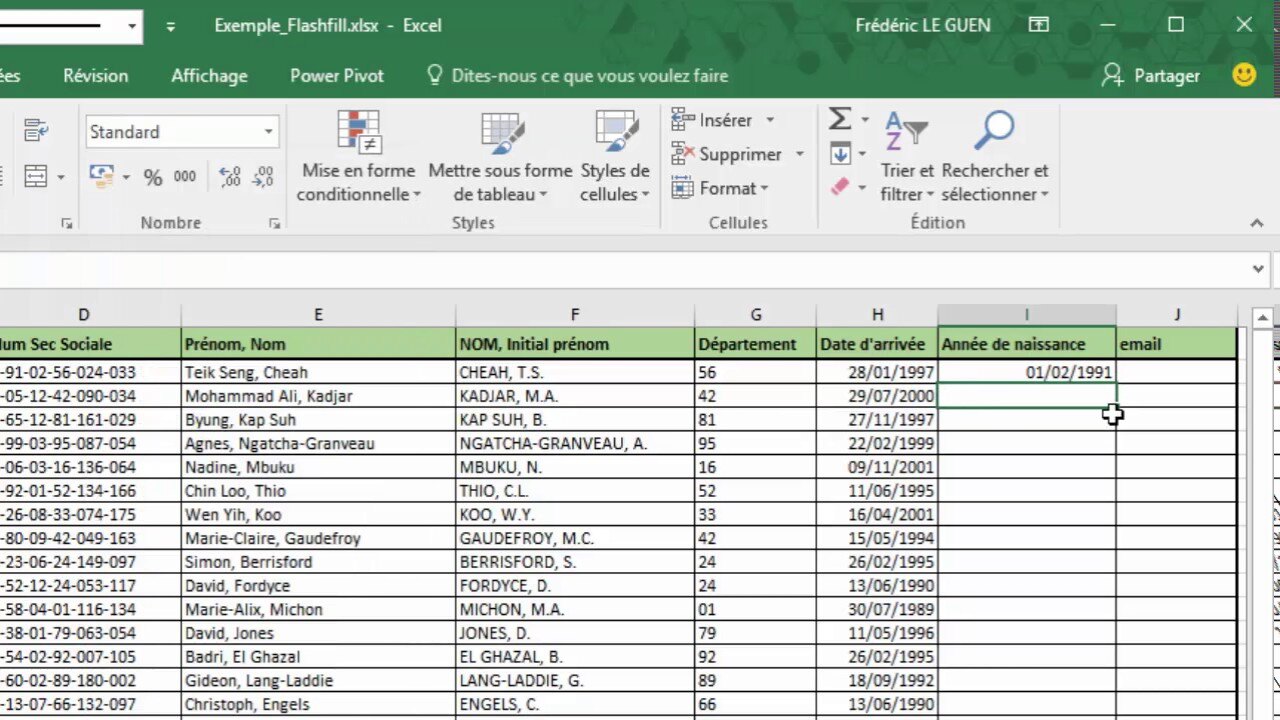Select cell LANG-LADDIE, G.
This screenshot has width=1280, height=720.
coord(575,680)
